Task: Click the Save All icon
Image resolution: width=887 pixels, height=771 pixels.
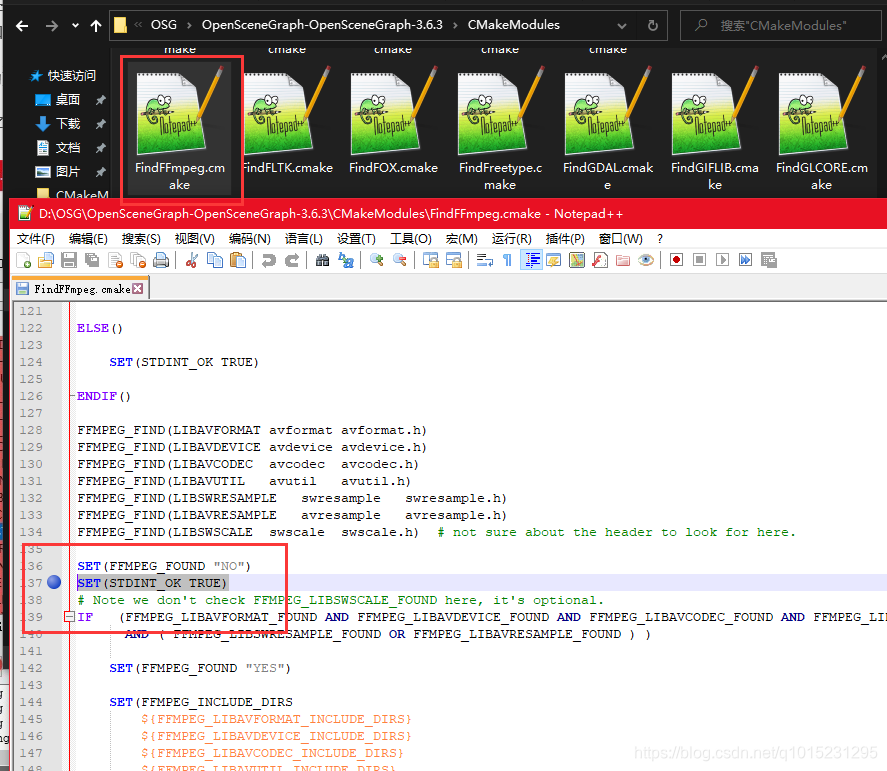Action: [x=92, y=260]
